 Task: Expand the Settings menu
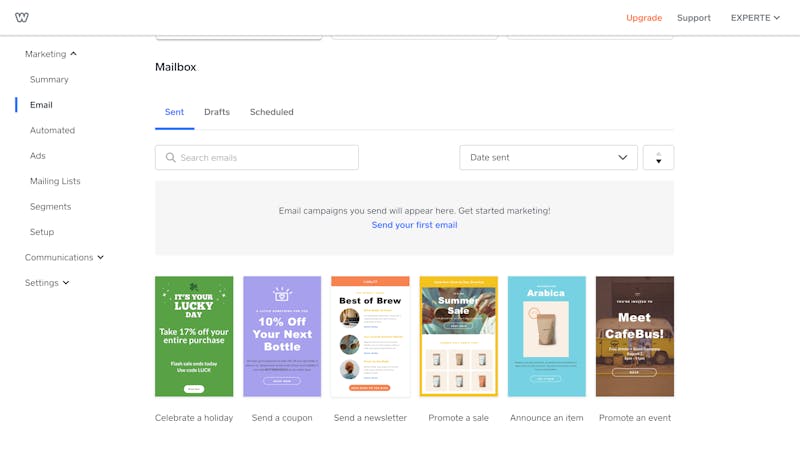point(47,283)
